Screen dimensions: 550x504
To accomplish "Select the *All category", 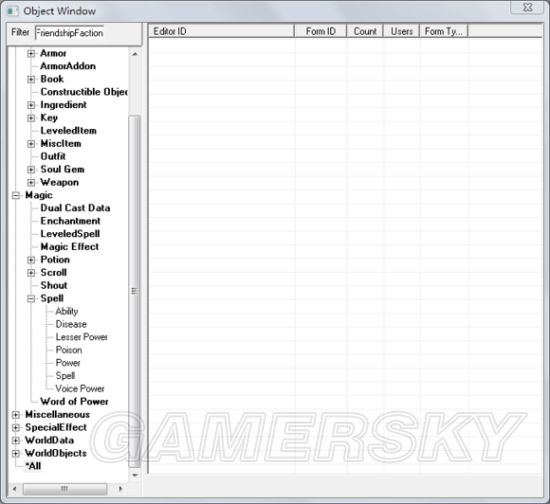I will coord(33,466).
